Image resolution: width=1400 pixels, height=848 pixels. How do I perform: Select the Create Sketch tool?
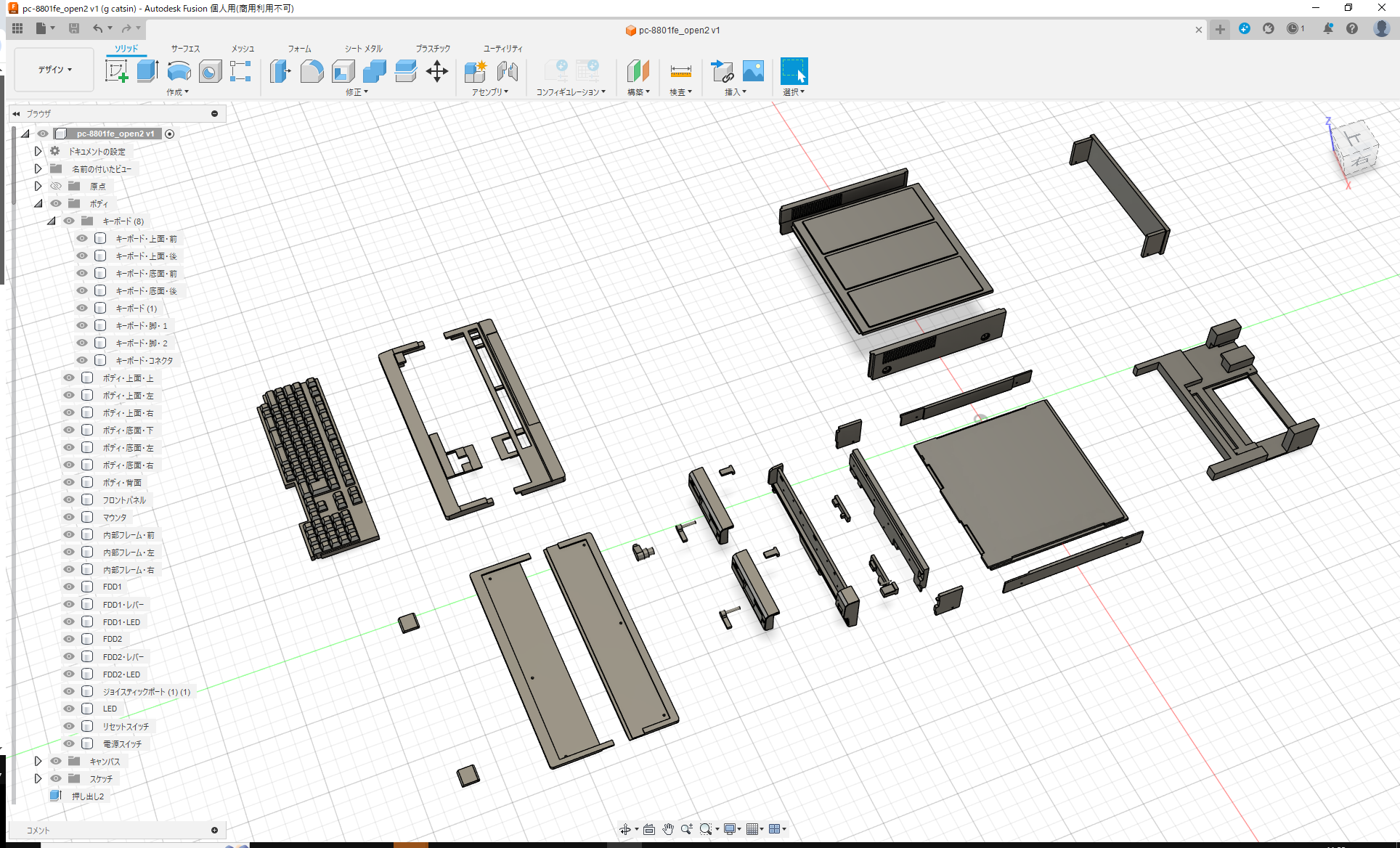tap(116, 70)
